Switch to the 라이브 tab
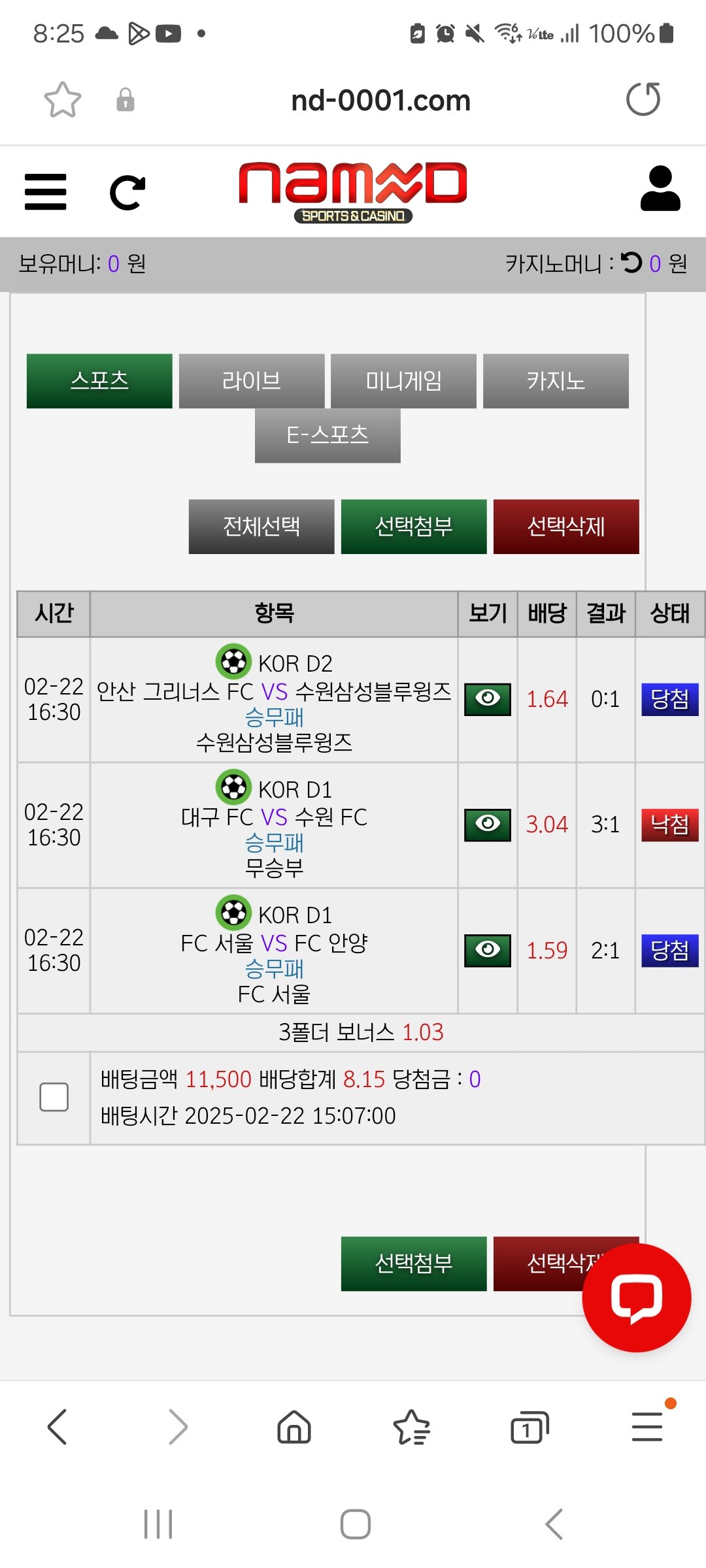The image size is (706, 1568). pyautogui.click(x=252, y=381)
